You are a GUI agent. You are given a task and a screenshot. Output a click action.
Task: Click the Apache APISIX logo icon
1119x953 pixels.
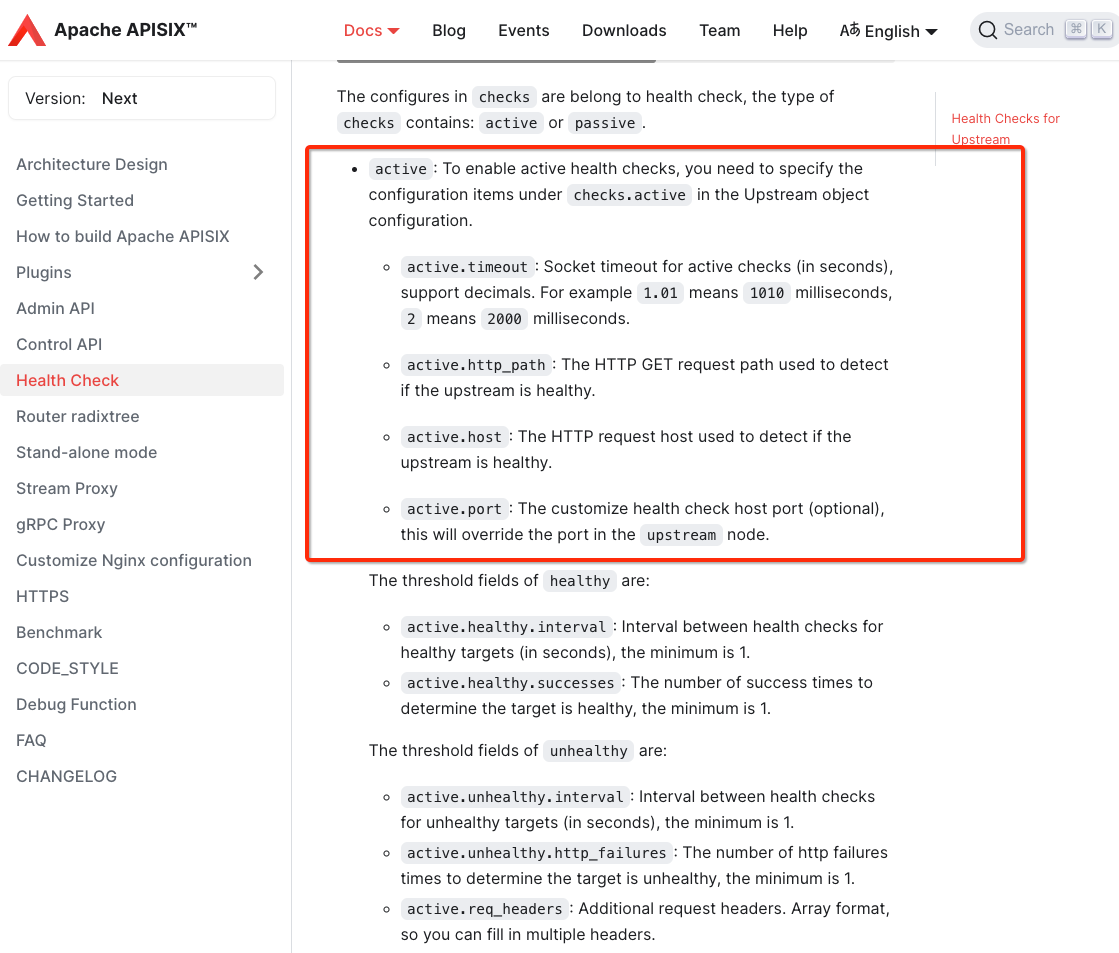pos(27,30)
